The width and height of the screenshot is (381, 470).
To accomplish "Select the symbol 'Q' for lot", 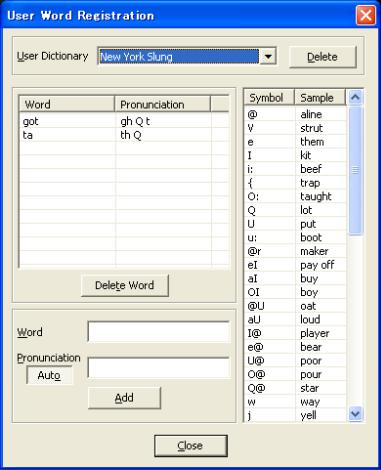I will coord(295,210).
